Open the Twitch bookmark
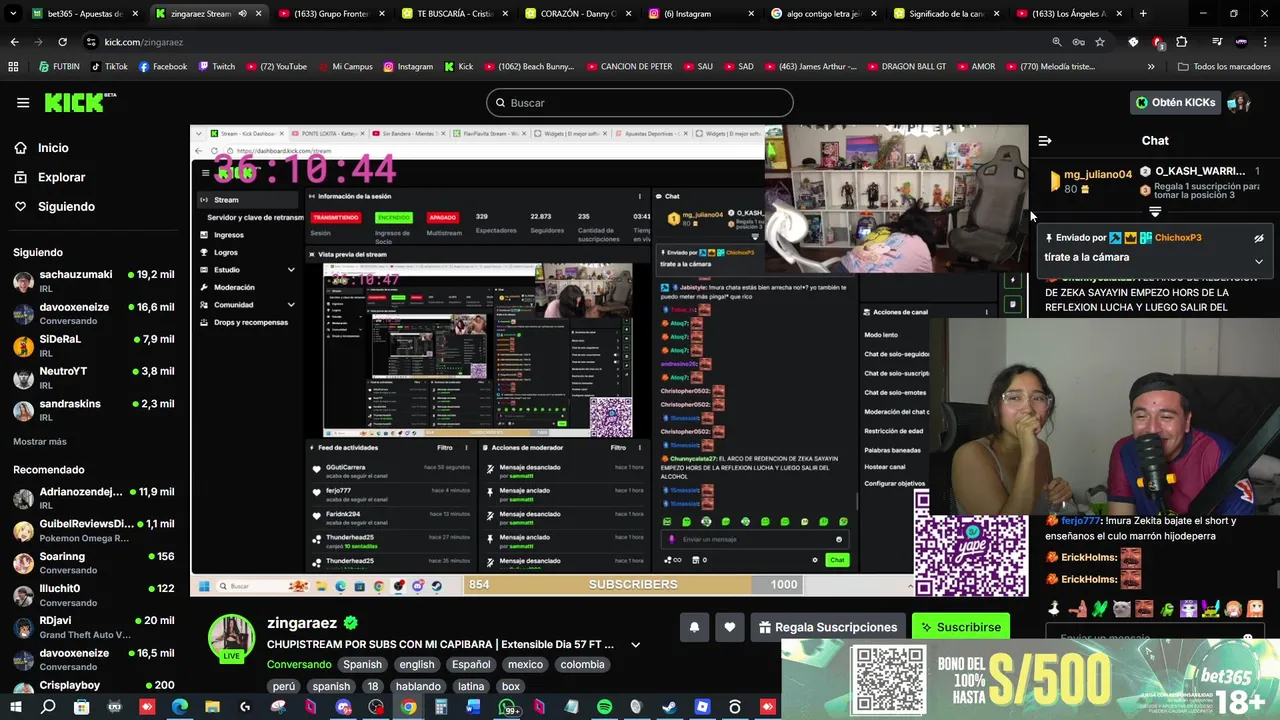The height and width of the screenshot is (720, 1280). click(x=217, y=66)
